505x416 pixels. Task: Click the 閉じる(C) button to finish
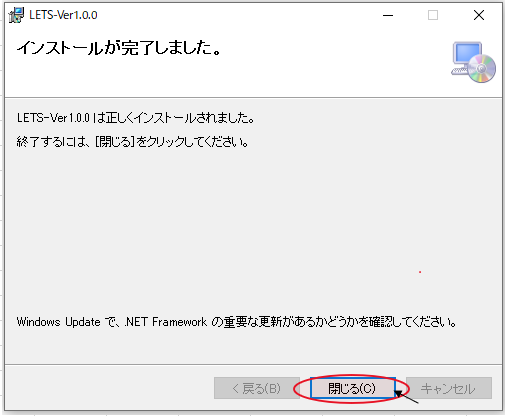pos(352,388)
